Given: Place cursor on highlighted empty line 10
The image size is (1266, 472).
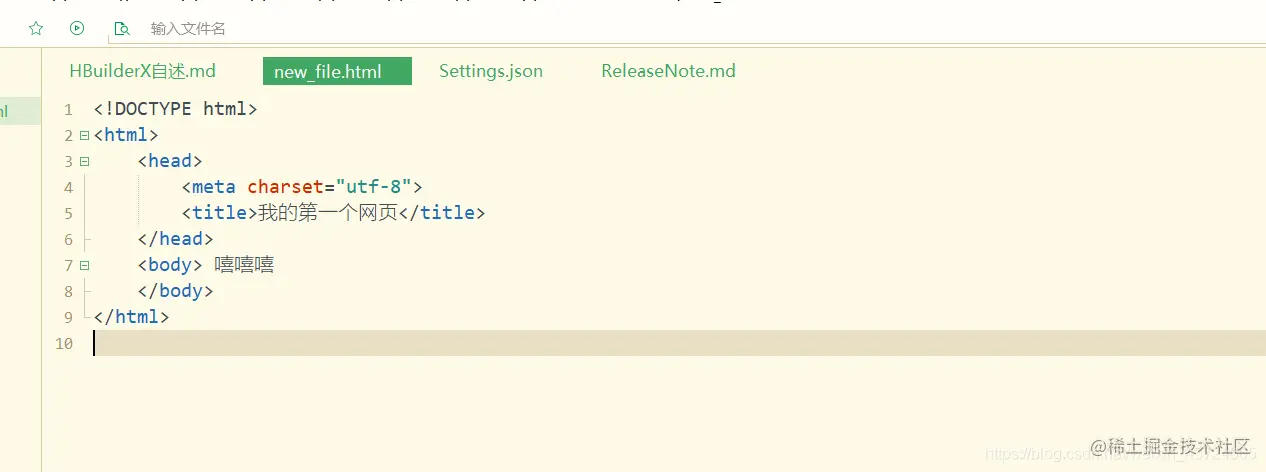Looking at the screenshot, I should 679,343.
